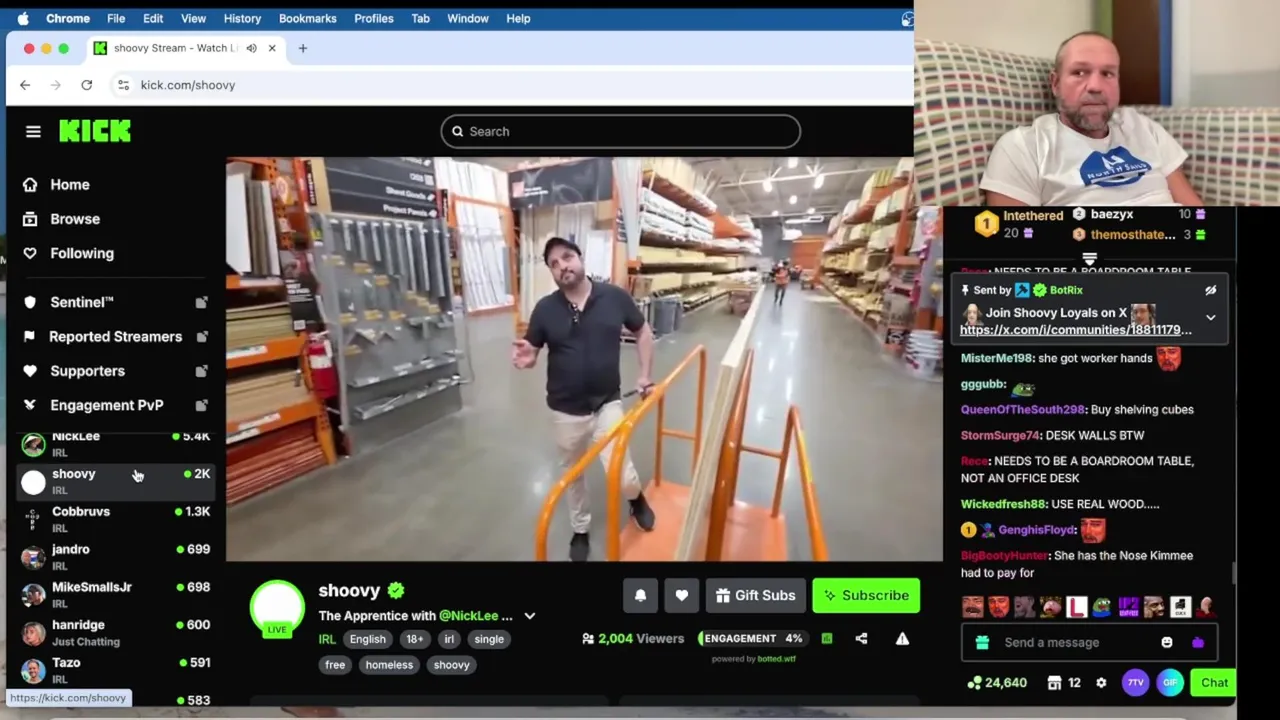1280x720 pixels.
Task: Open a new browser tab
Action: (x=303, y=48)
